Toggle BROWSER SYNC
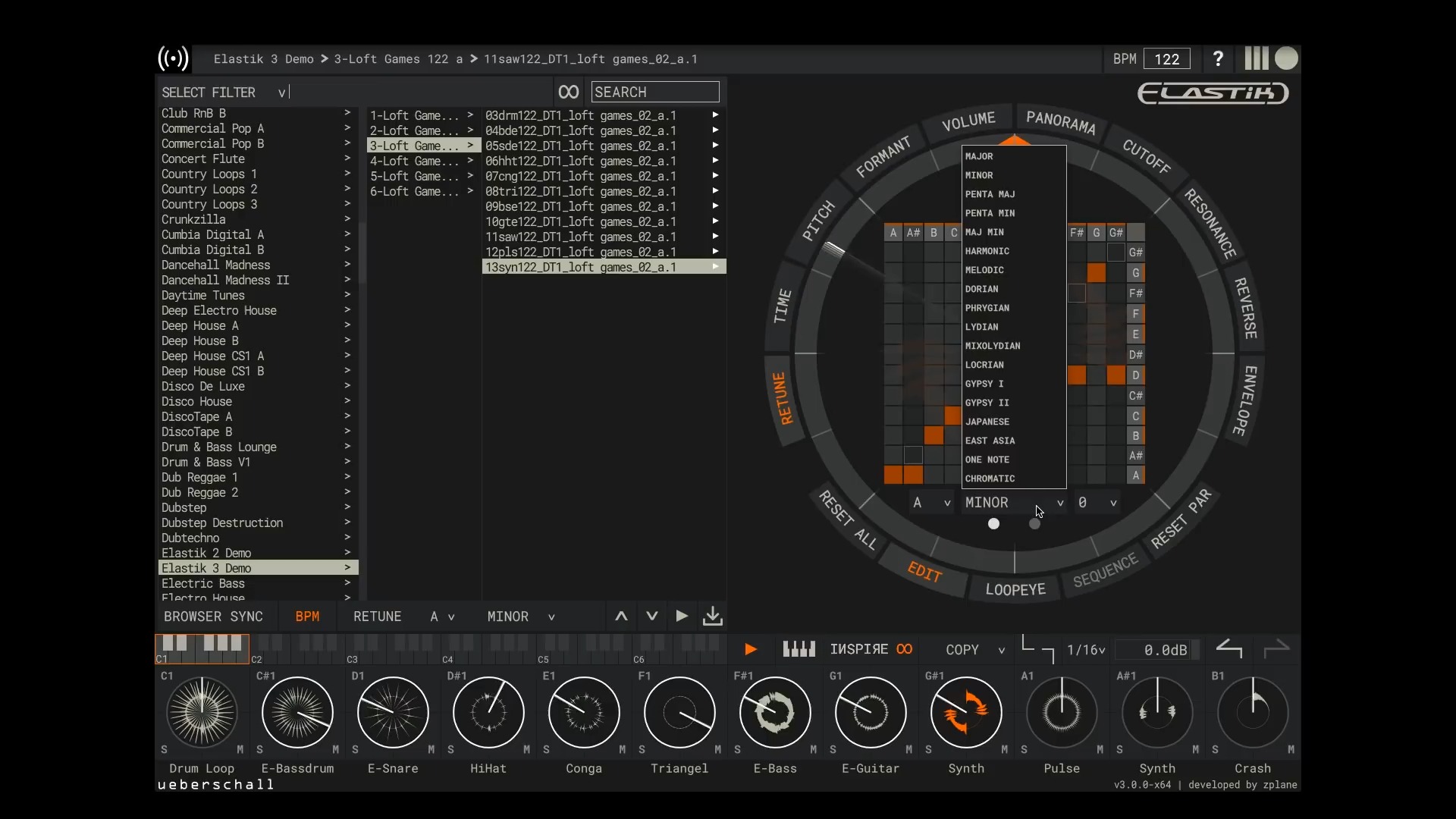The height and width of the screenshot is (819, 1456). [213, 617]
